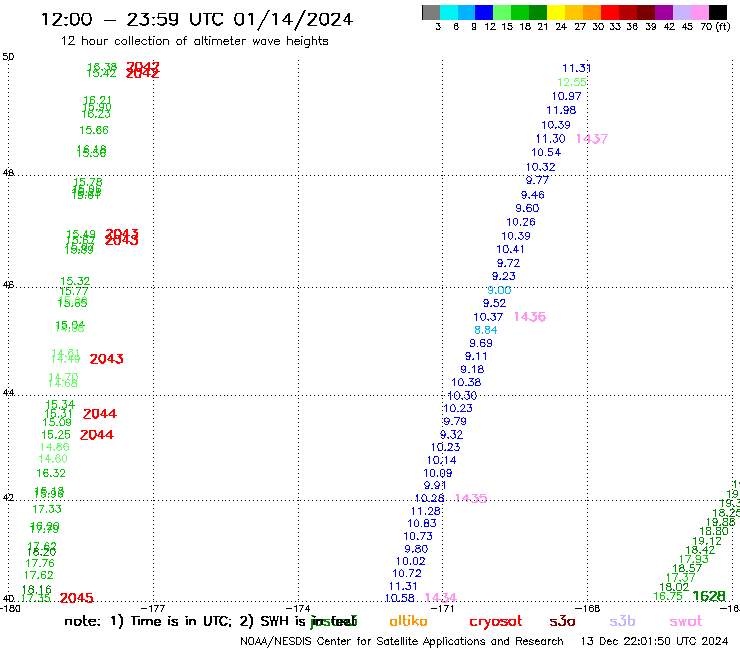The image size is (740, 650).
Task: Click the title '12:00 – 23:59 UTC 01/14/2024'
Action: coord(197,19)
